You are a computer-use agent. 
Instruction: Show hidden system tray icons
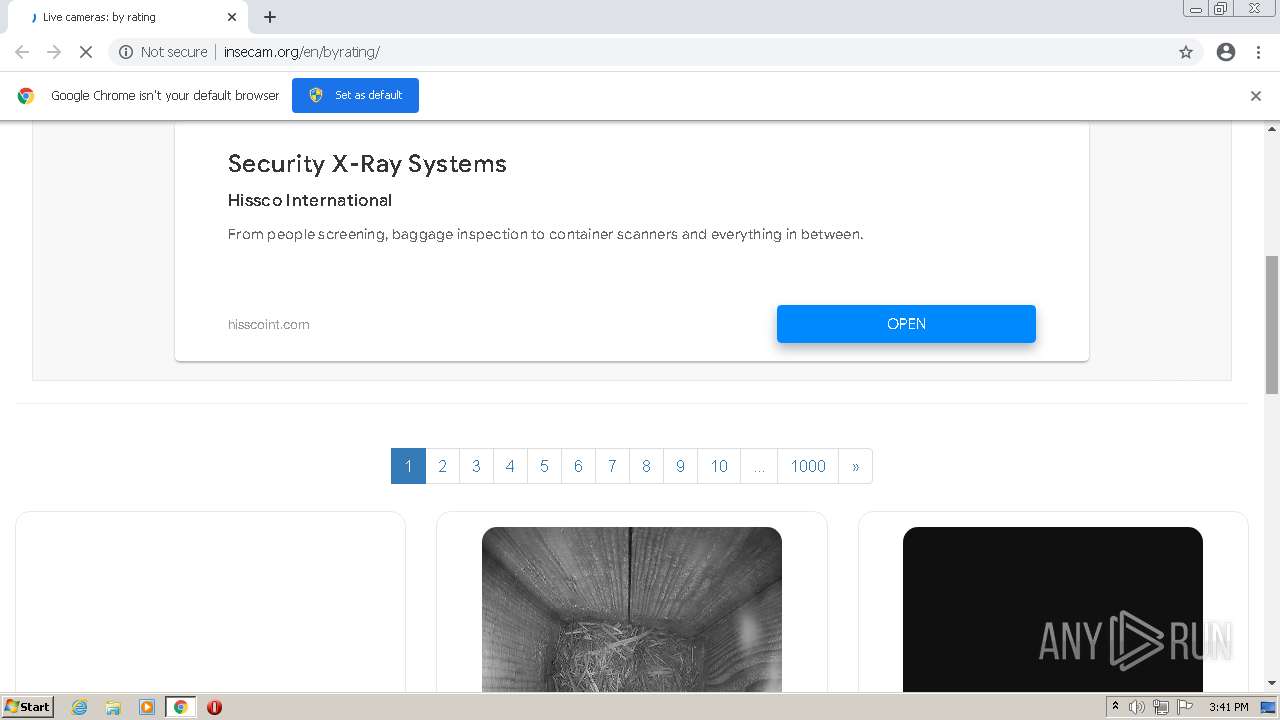coord(1115,707)
